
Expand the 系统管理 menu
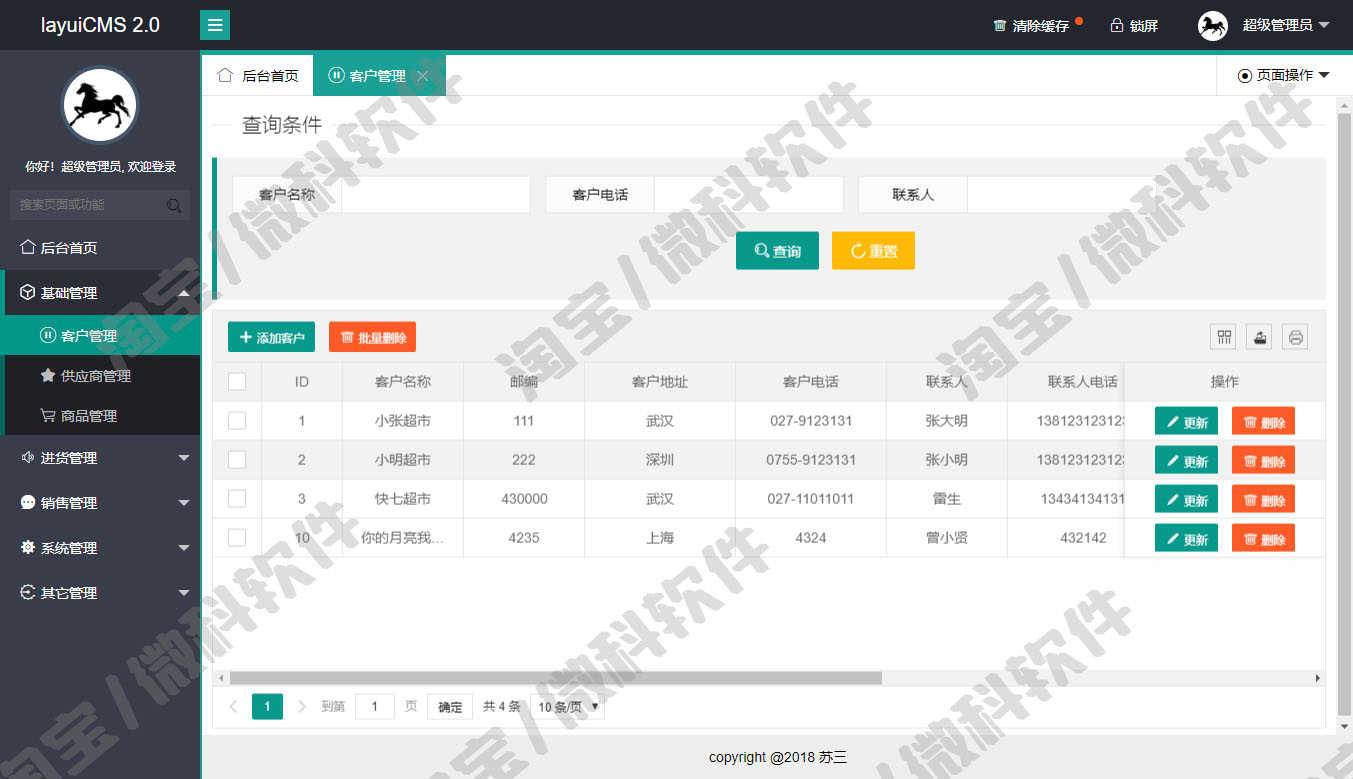click(100, 548)
